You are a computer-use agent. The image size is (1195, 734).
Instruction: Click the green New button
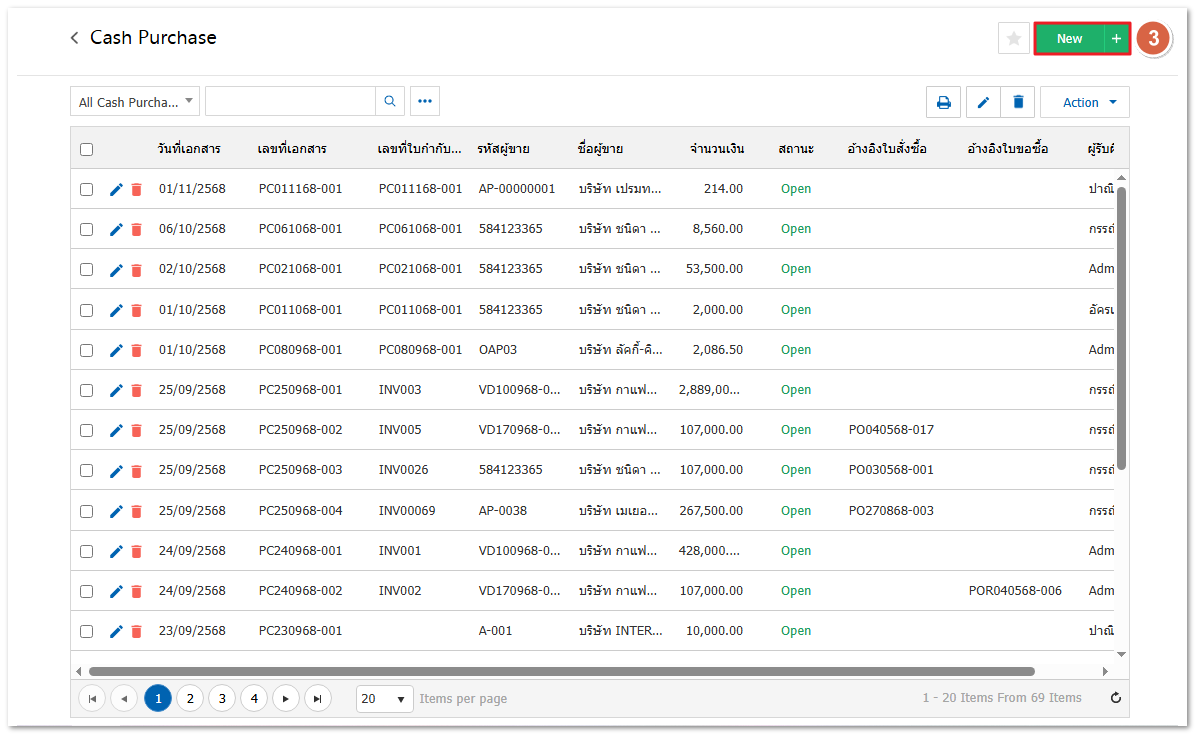click(x=1069, y=38)
